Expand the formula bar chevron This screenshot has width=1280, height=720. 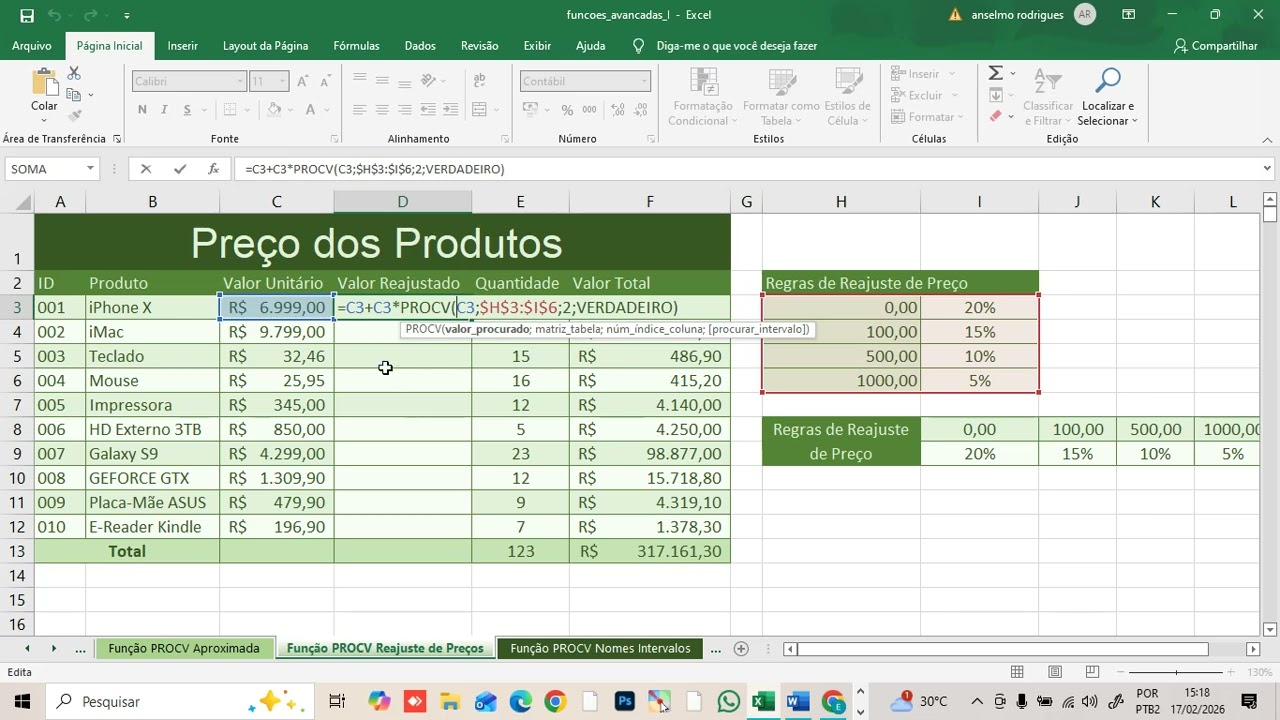point(1267,169)
